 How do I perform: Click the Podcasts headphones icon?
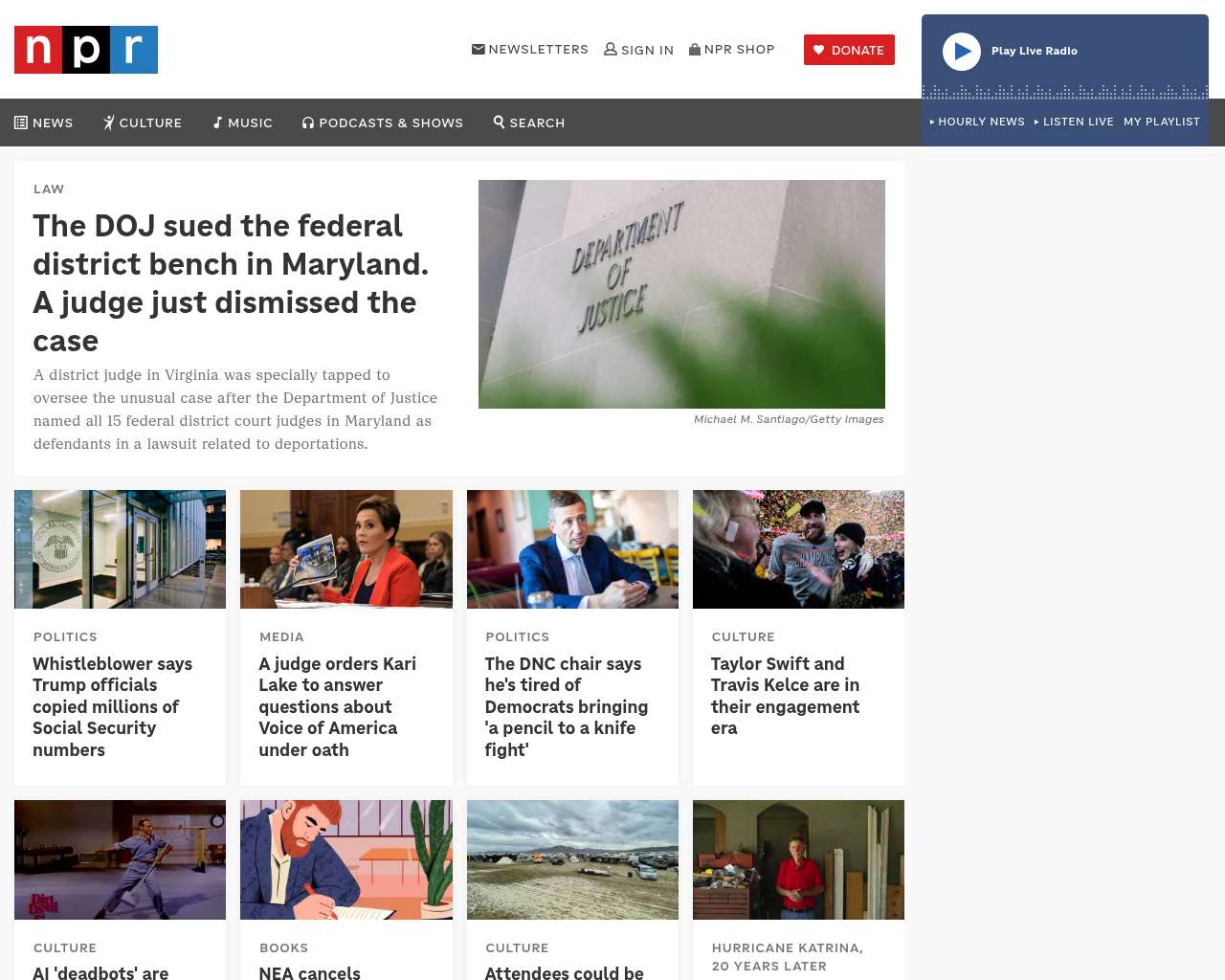point(308,122)
